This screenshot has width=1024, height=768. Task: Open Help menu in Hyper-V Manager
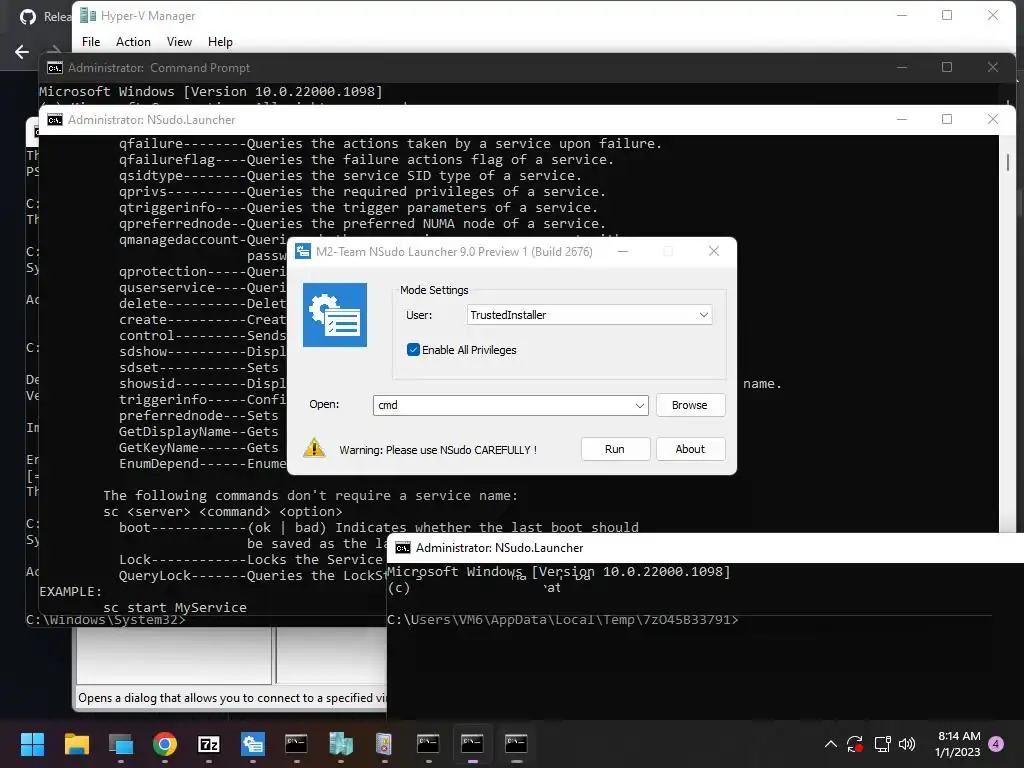click(x=220, y=42)
